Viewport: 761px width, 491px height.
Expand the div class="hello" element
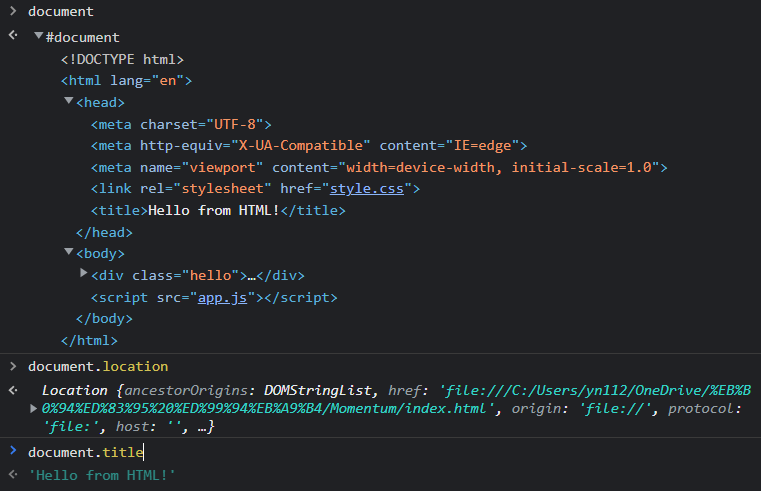(83, 273)
